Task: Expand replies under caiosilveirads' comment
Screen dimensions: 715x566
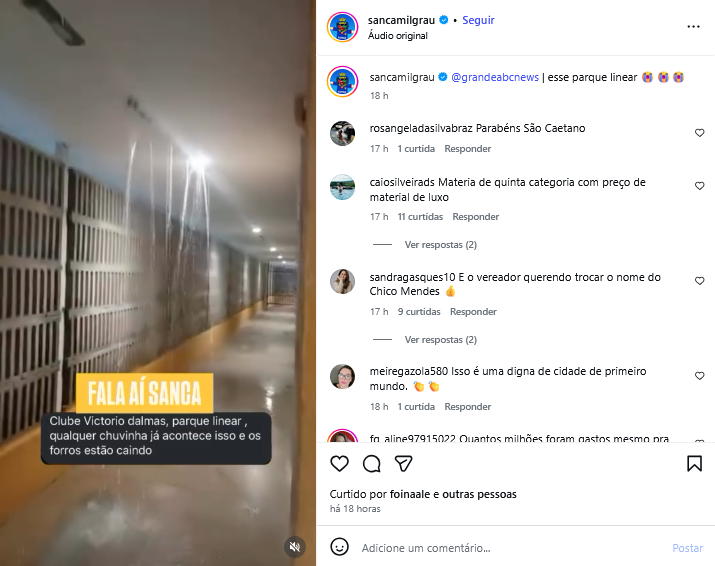Action: pyautogui.click(x=440, y=245)
